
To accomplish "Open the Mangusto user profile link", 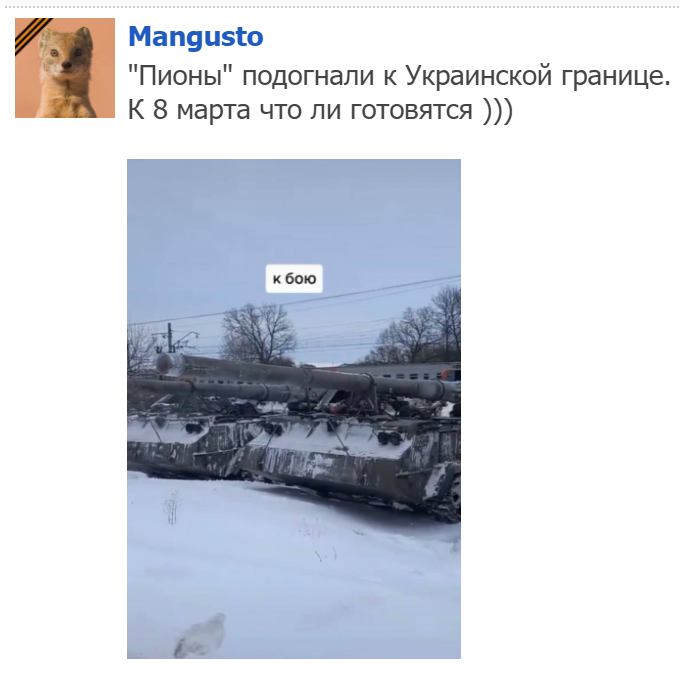I will 196,37.
